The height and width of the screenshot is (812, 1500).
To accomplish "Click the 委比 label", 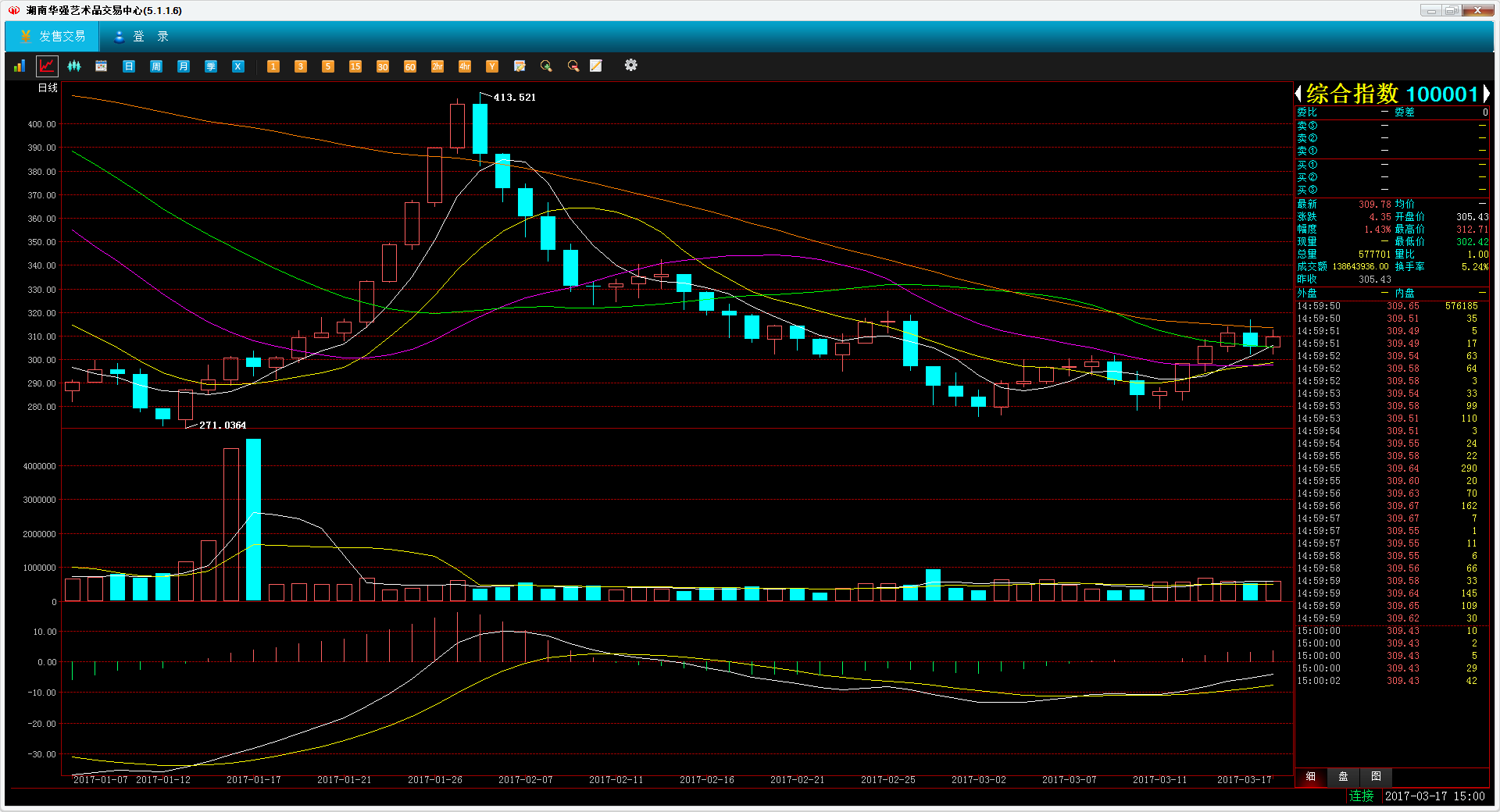I will 1307,112.
